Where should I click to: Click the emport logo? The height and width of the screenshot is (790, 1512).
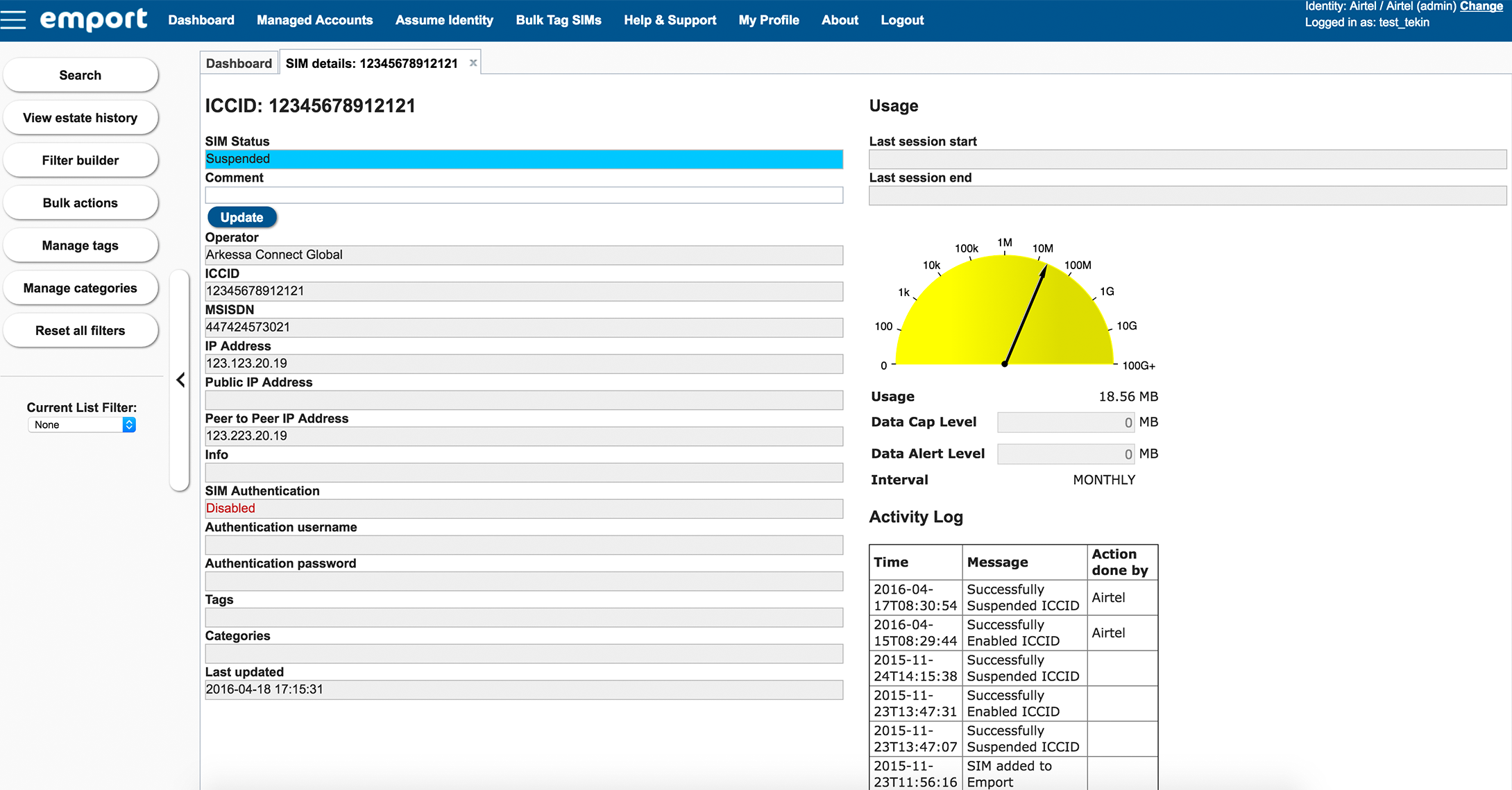94,19
